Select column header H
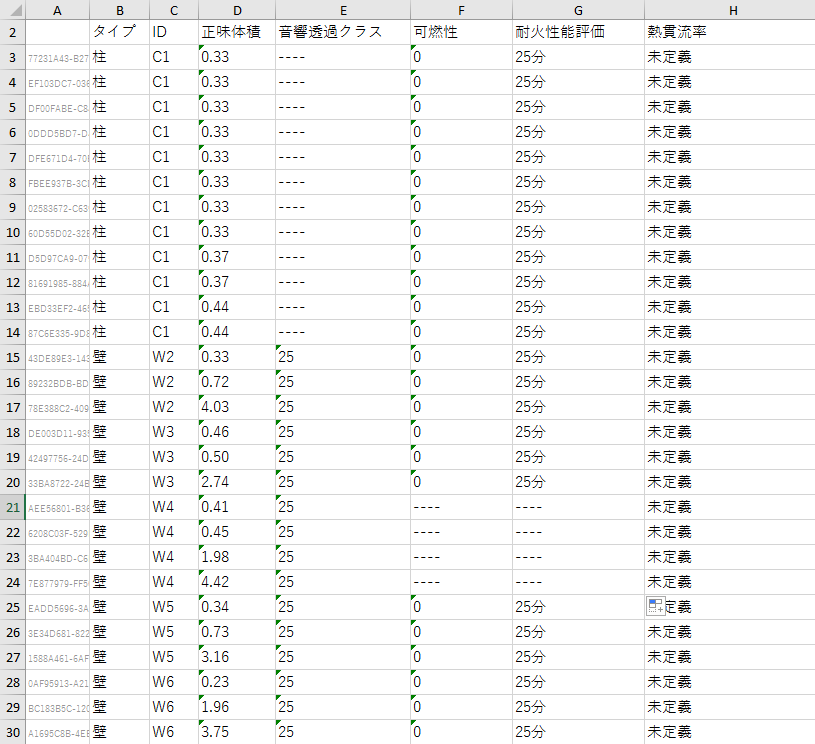This screenshot has width=815, height=744. (x=733, y=10)
